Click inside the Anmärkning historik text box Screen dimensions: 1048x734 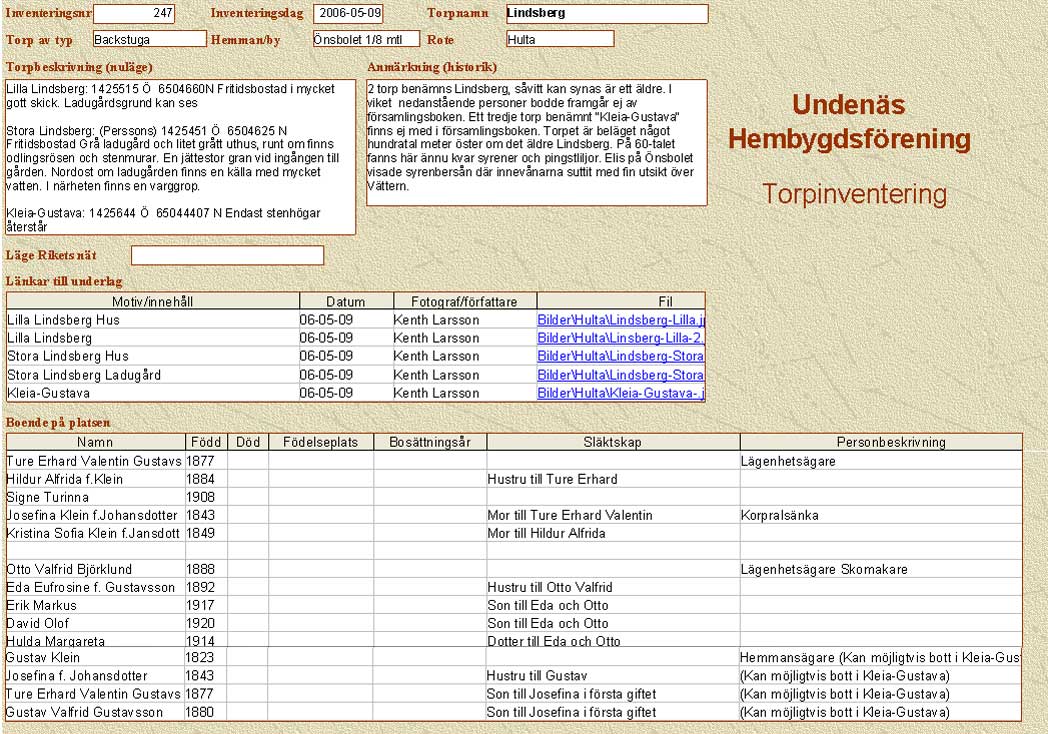point(536,142)
